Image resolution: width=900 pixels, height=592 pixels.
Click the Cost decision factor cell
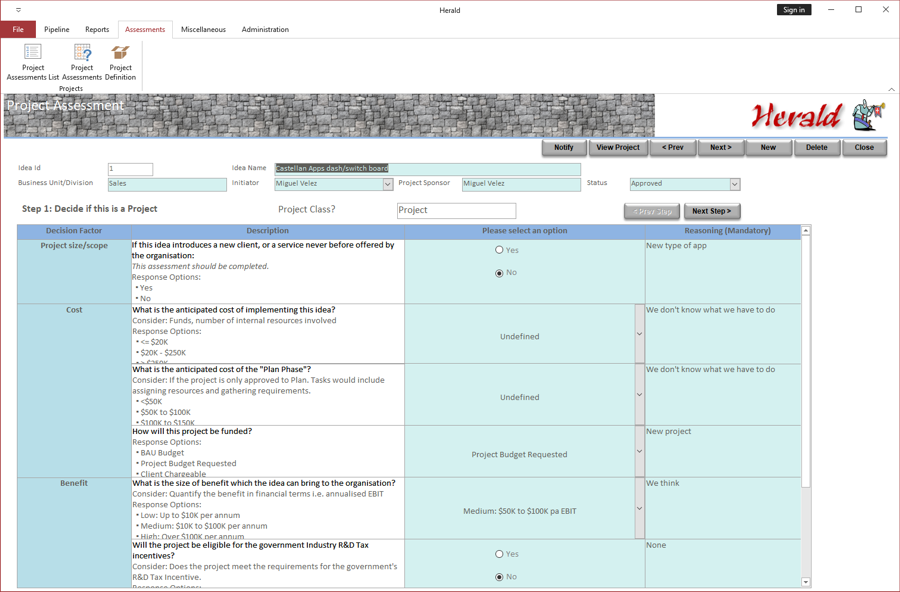pos(74,390)
